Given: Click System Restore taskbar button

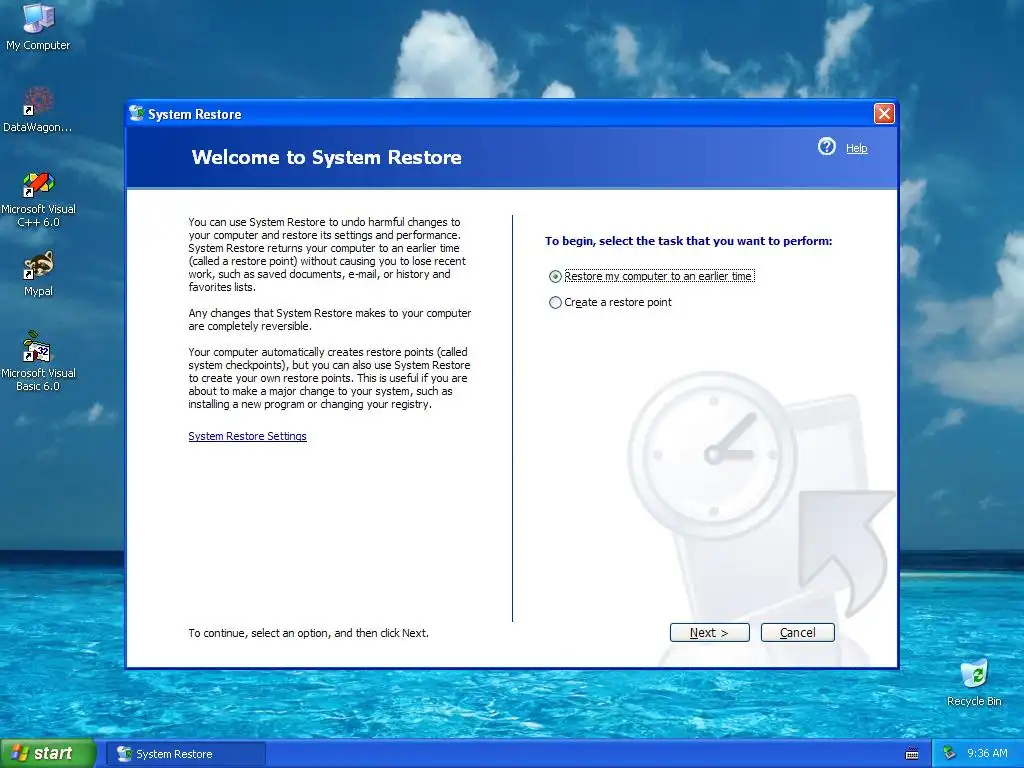Looking at the screenshot, I should point(185,754).
